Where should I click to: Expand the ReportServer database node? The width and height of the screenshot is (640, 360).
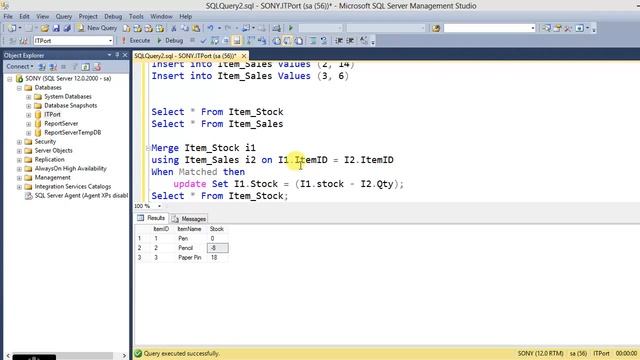[29, 124]
